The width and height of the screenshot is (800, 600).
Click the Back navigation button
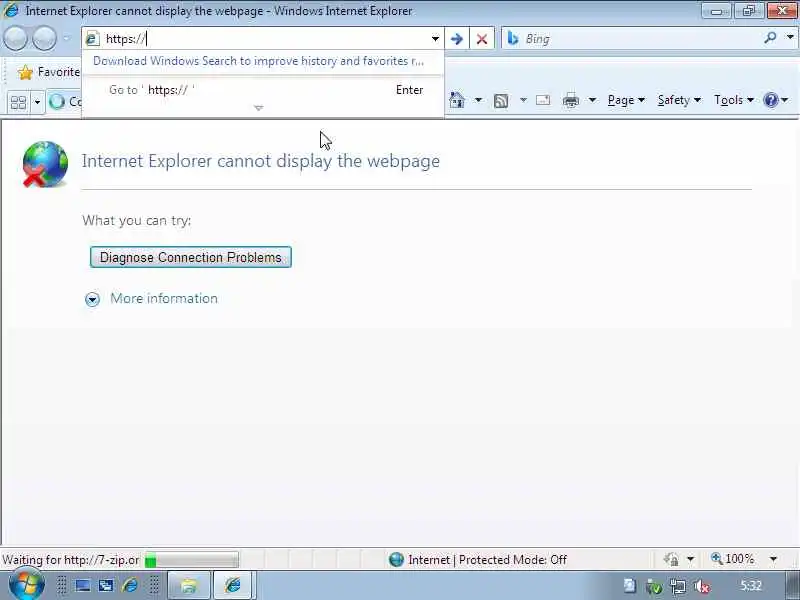(15, 38)
